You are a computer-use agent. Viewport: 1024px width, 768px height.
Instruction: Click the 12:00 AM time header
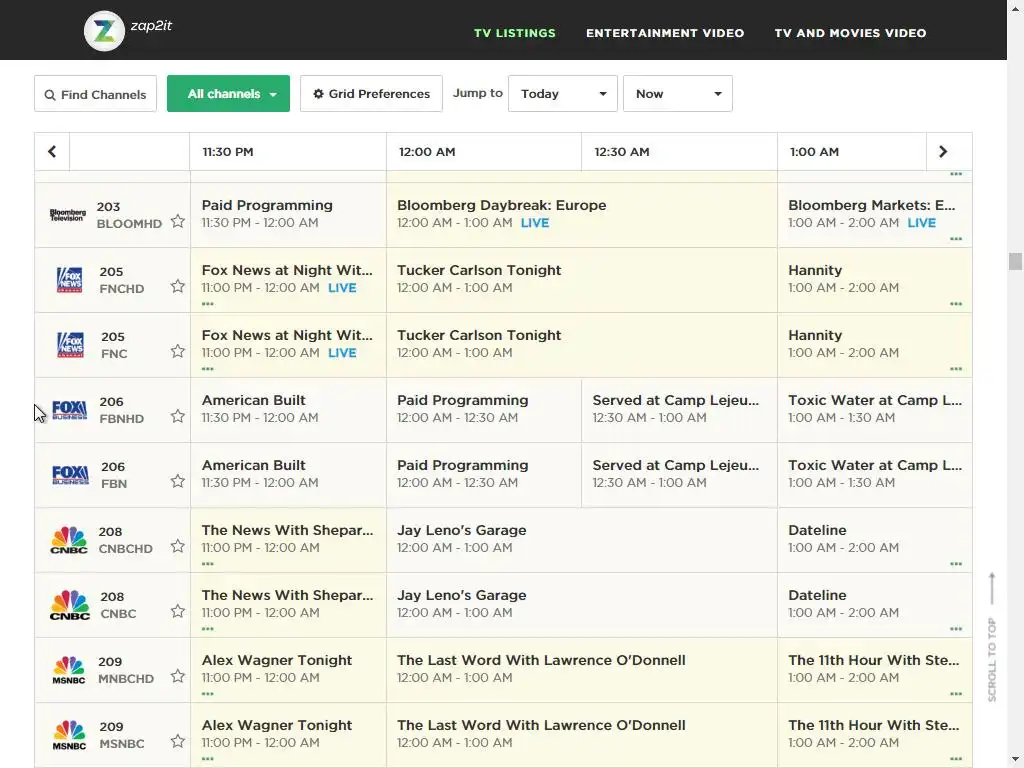tap(427, 152)
